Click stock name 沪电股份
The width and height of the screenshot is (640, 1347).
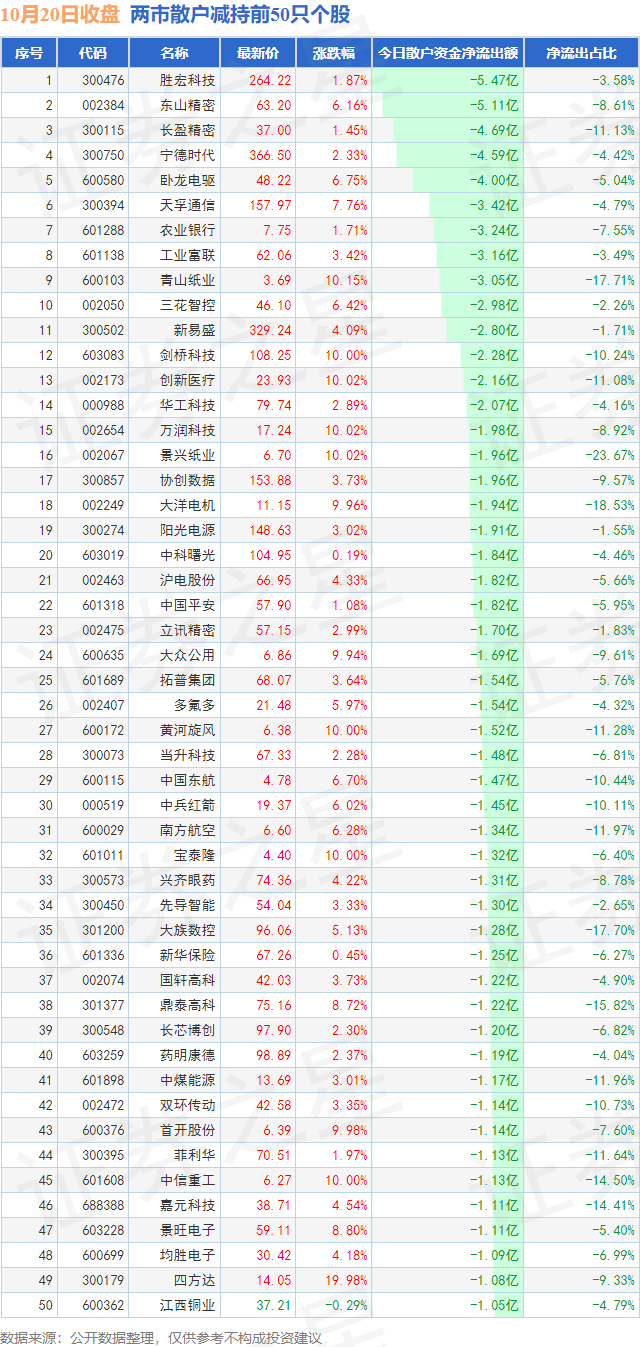point(187,580)
